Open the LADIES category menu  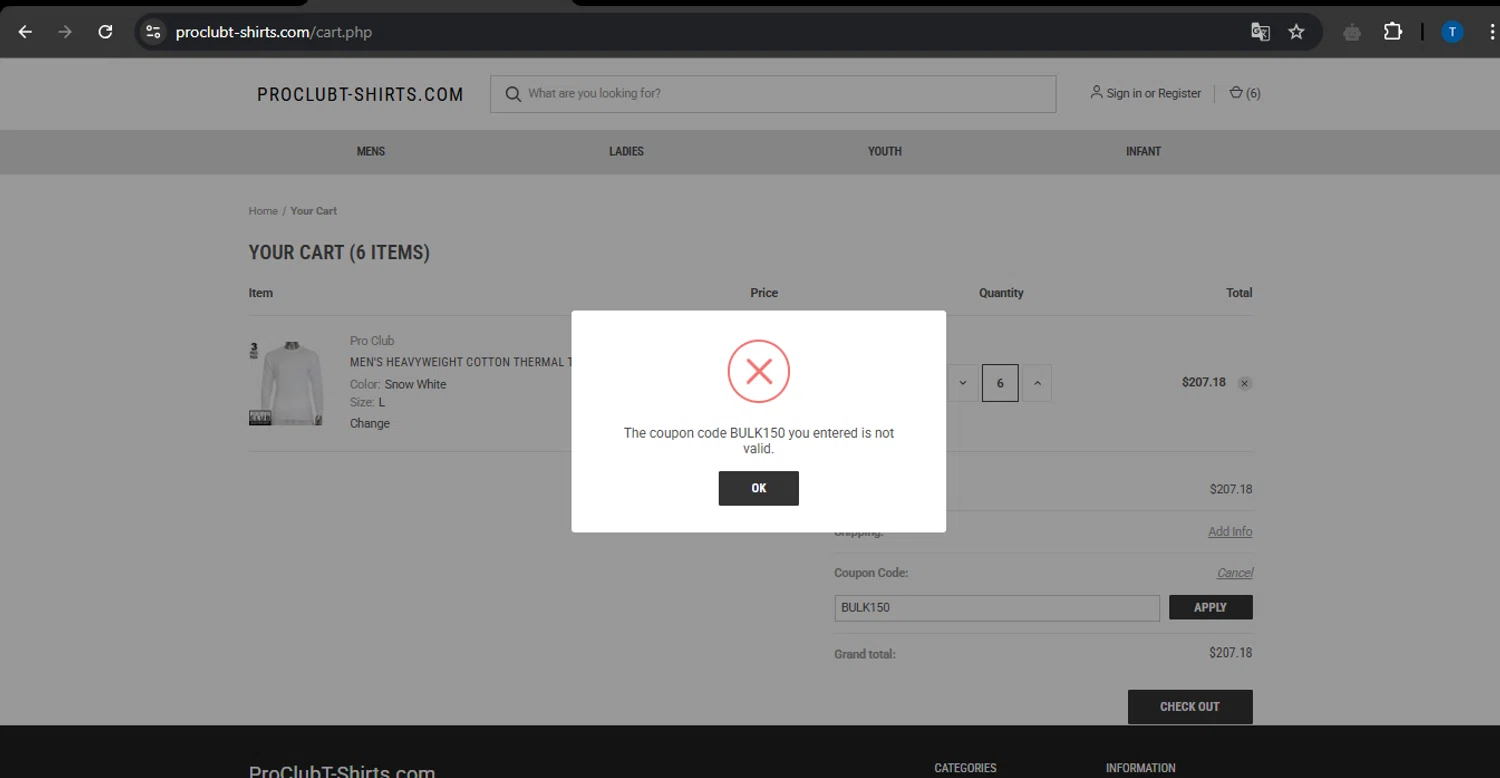point(627,152)
